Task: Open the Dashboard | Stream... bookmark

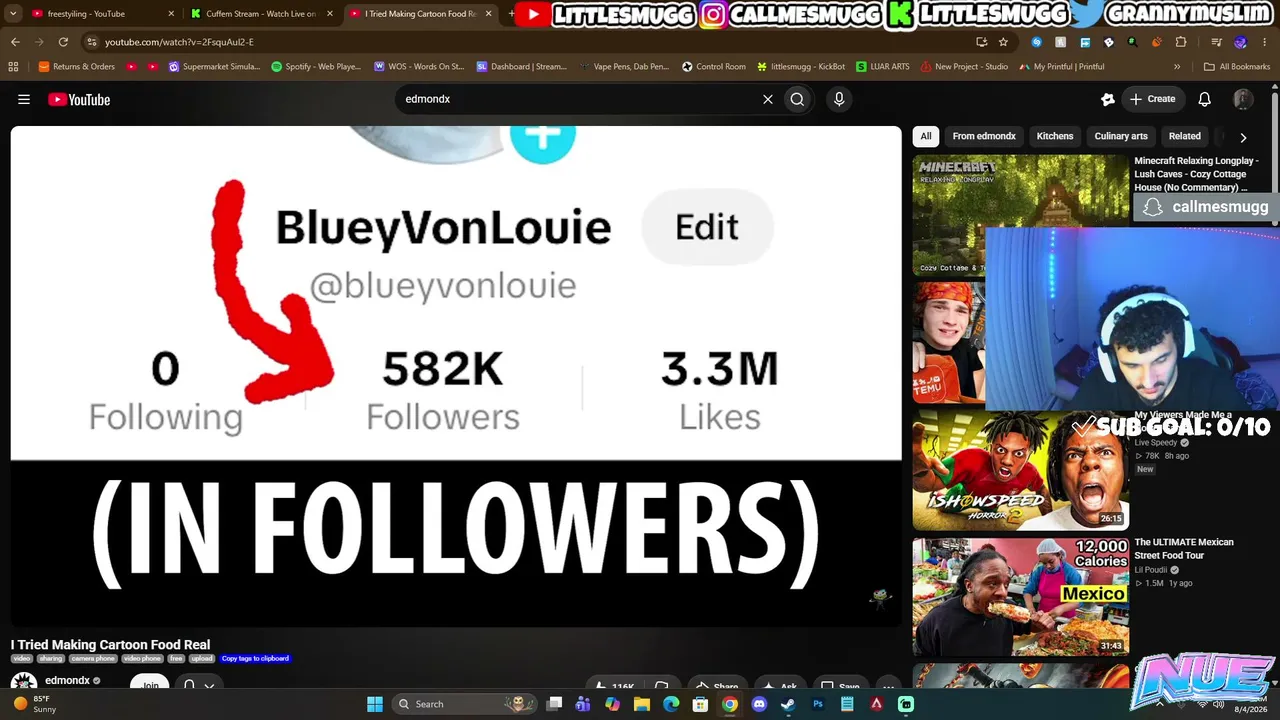Action: click(x=521, y=67)
